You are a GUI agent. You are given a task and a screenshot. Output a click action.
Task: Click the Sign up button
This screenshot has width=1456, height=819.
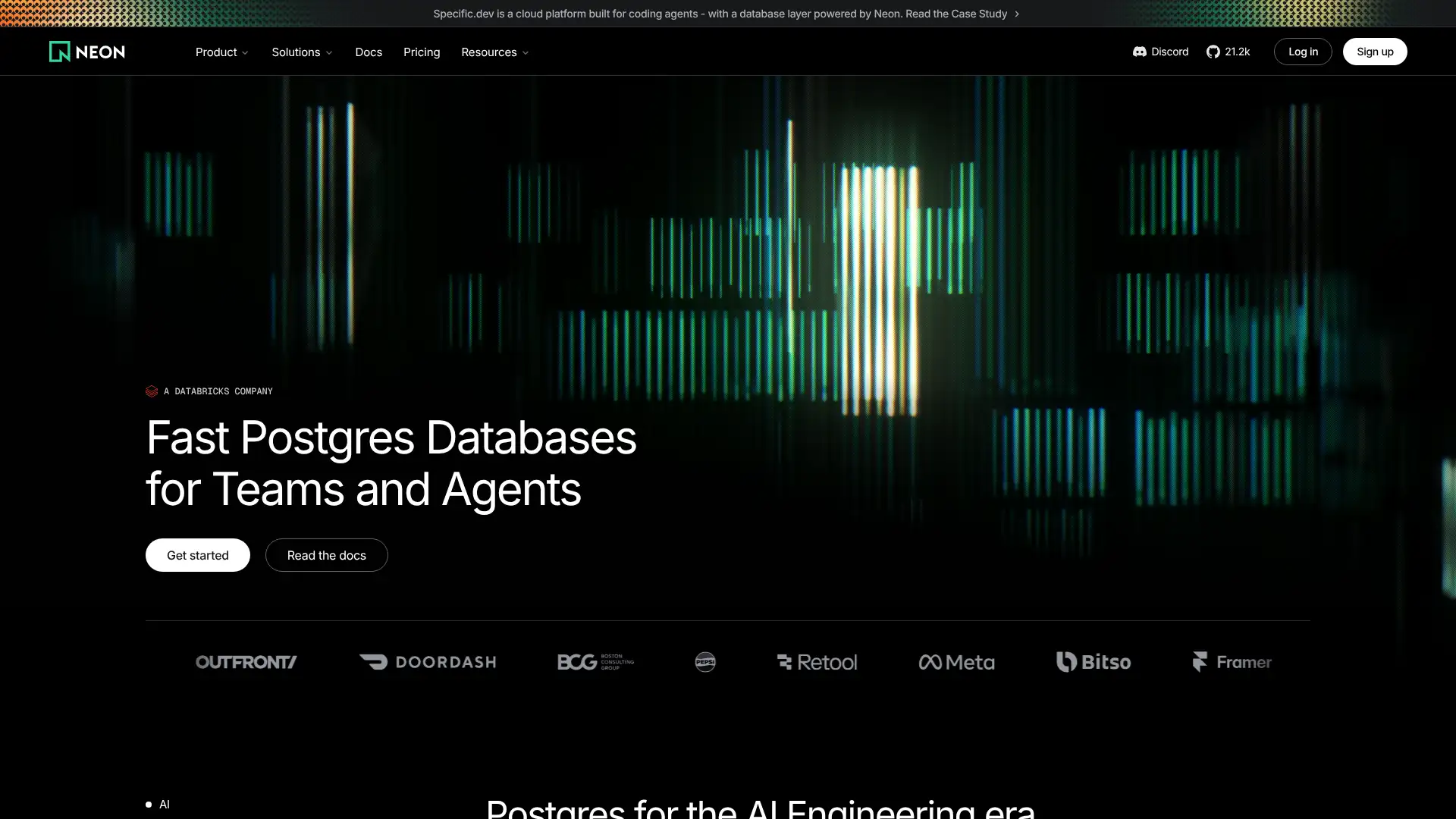(x=1375, y=52)
